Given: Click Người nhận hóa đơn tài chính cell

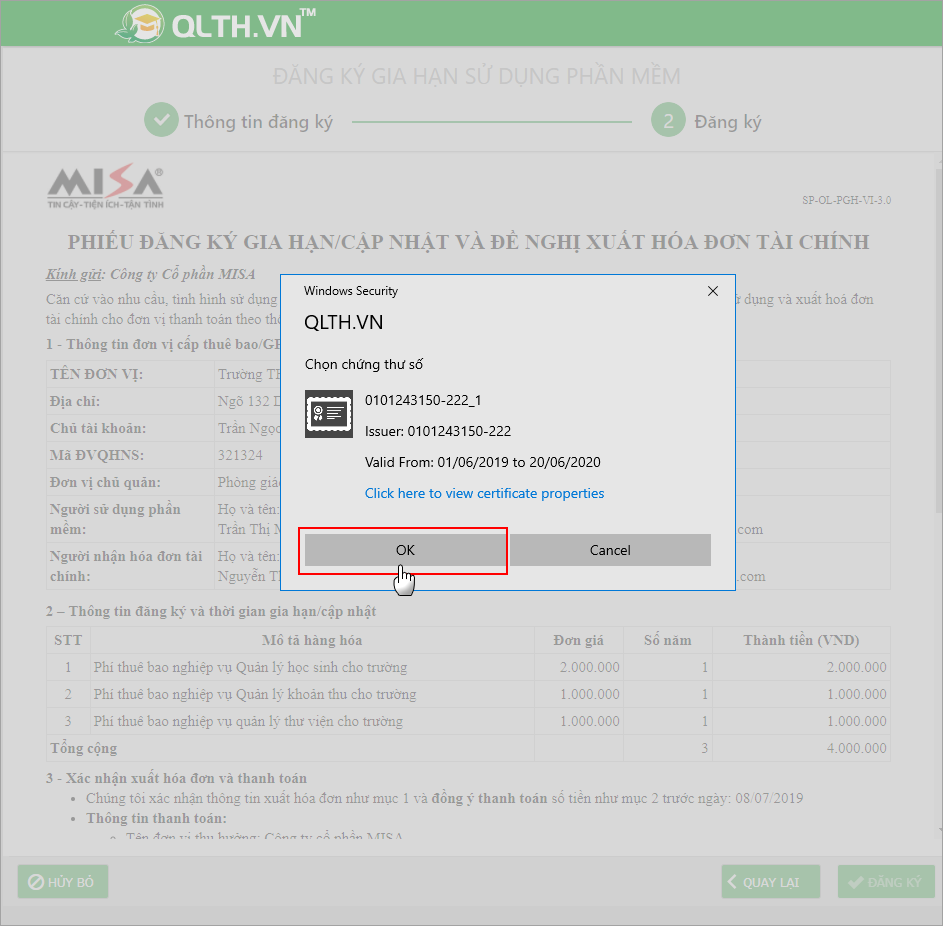Looking at the screenshot, I should (131, 566).
